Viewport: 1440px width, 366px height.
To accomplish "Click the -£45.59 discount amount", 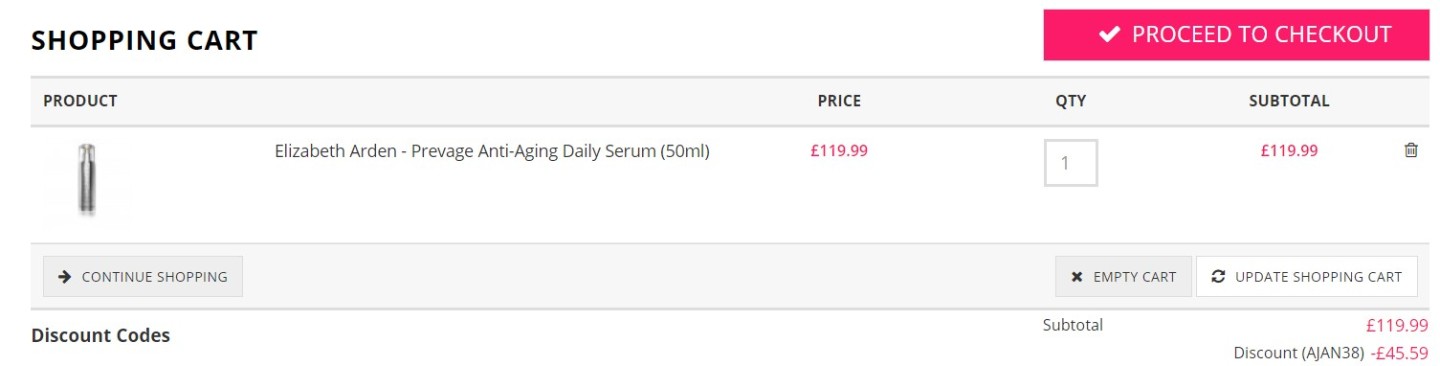I will click(x=1400, y=353).
